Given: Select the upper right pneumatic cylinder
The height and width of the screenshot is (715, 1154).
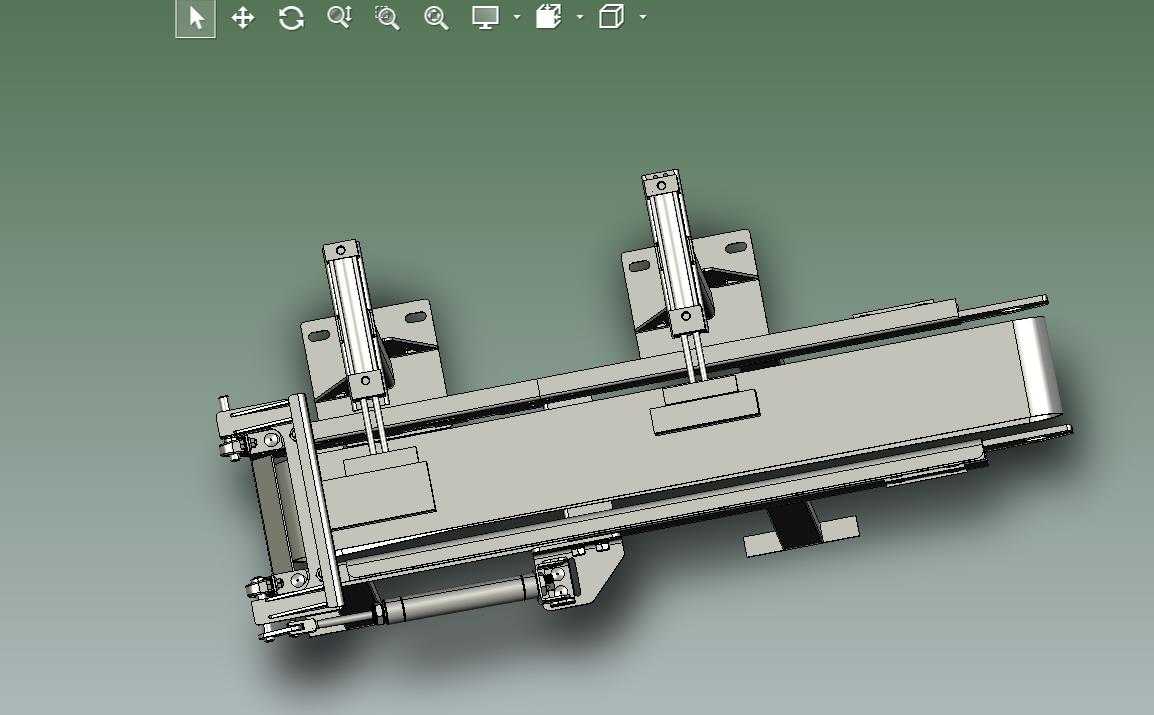Looking at the screenshot, I should click(x=675, y=253).
